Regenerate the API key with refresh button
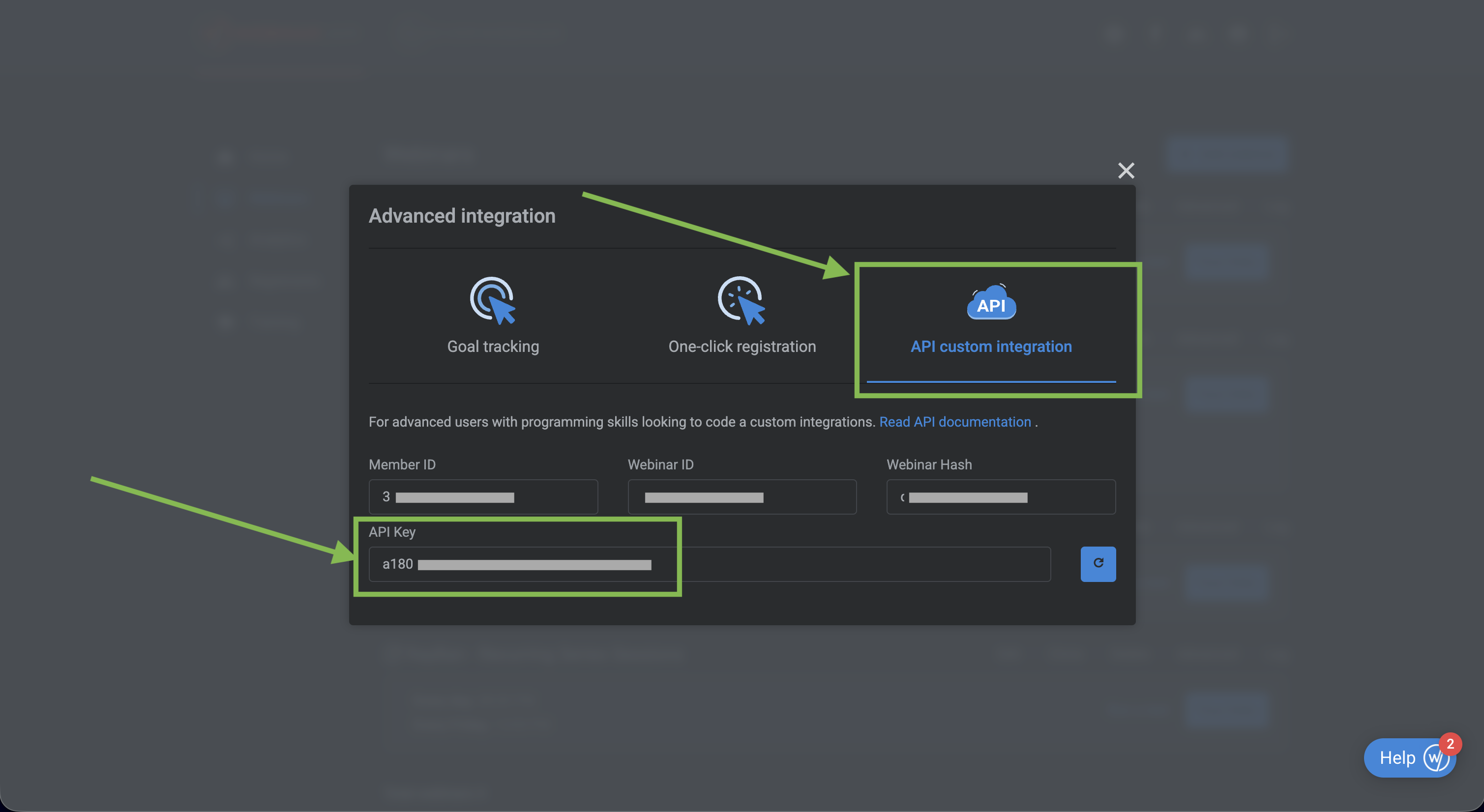The height and width of the screenshot is (812, 1484). 1098,564
